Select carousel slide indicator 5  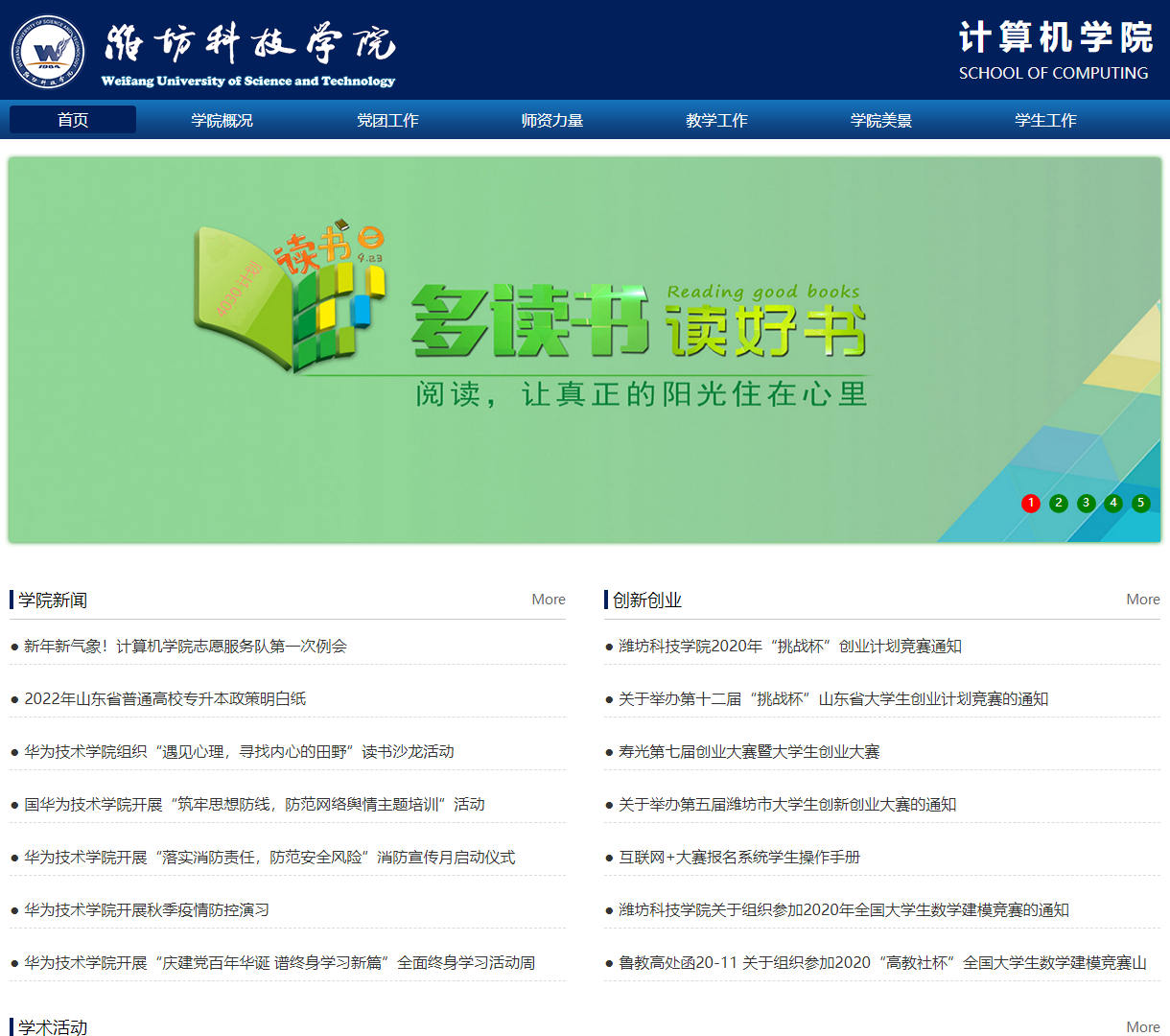(x=1140, y=503)
